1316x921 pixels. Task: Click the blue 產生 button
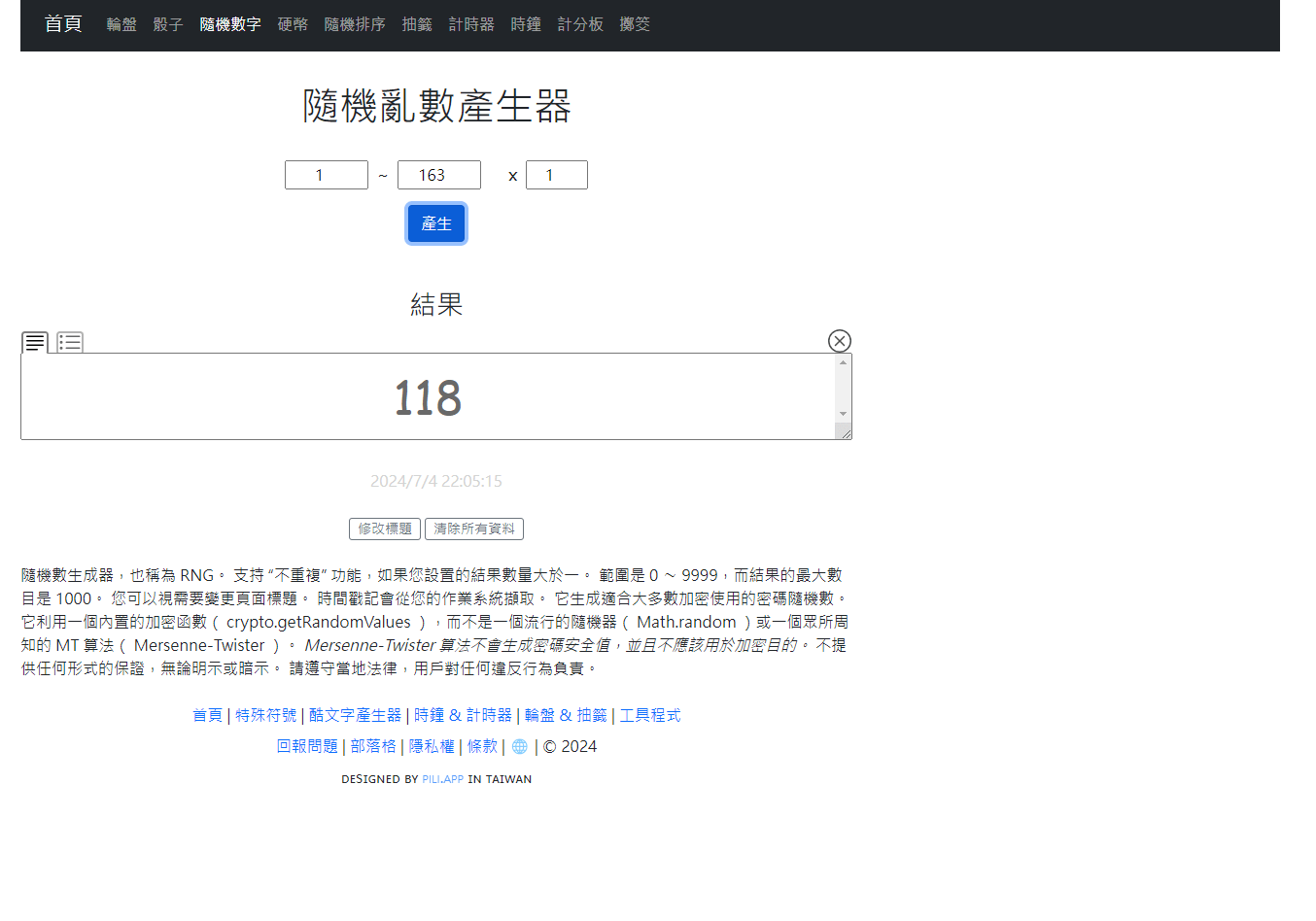coord(436,223)
